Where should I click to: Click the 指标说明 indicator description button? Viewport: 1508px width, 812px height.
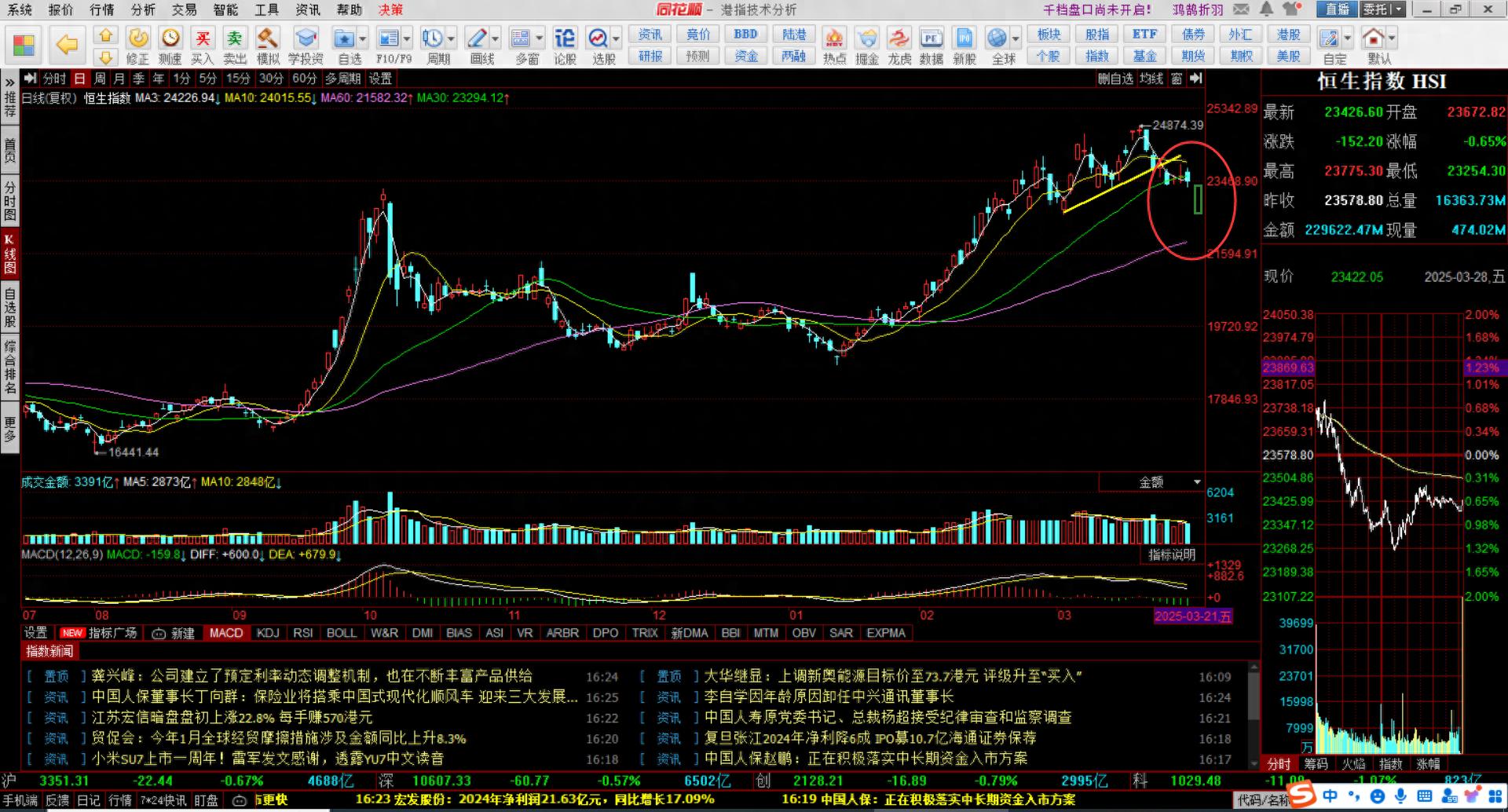1171,554
